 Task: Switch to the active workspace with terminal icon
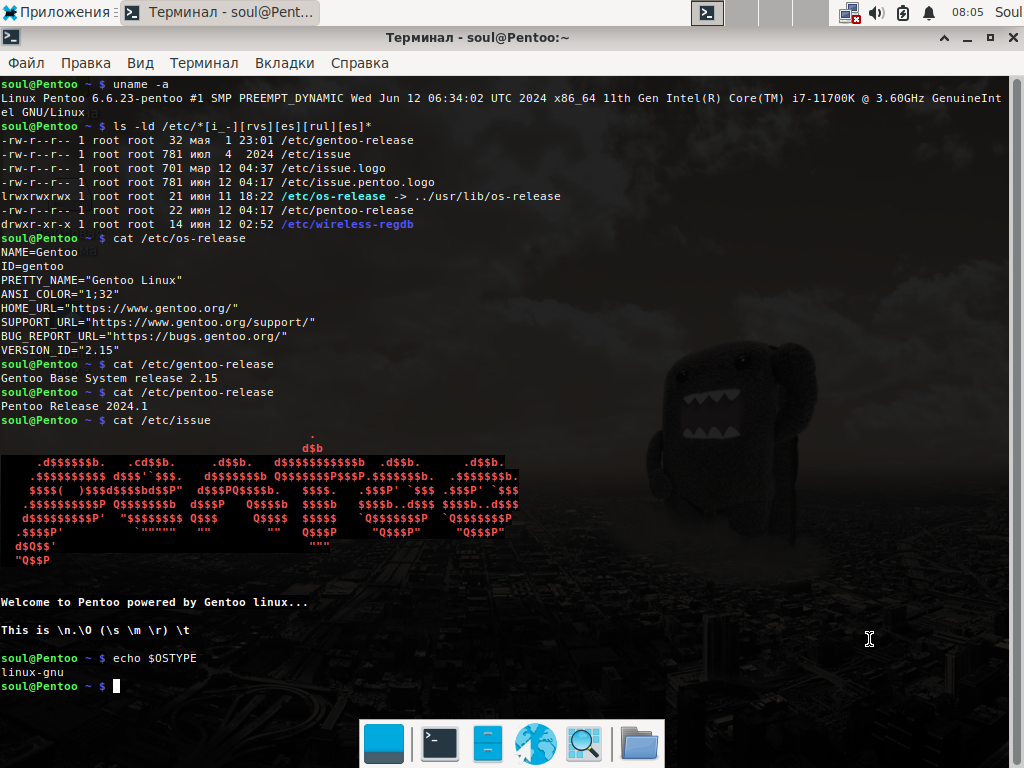[x=707, y=12]
